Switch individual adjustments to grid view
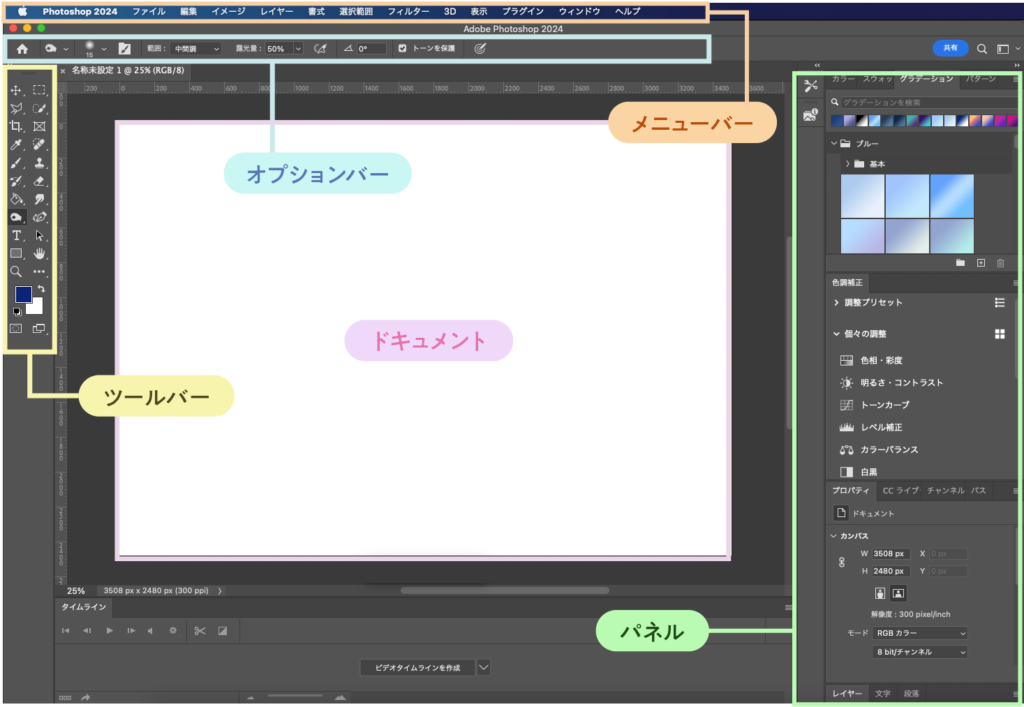 pos(999,334)
